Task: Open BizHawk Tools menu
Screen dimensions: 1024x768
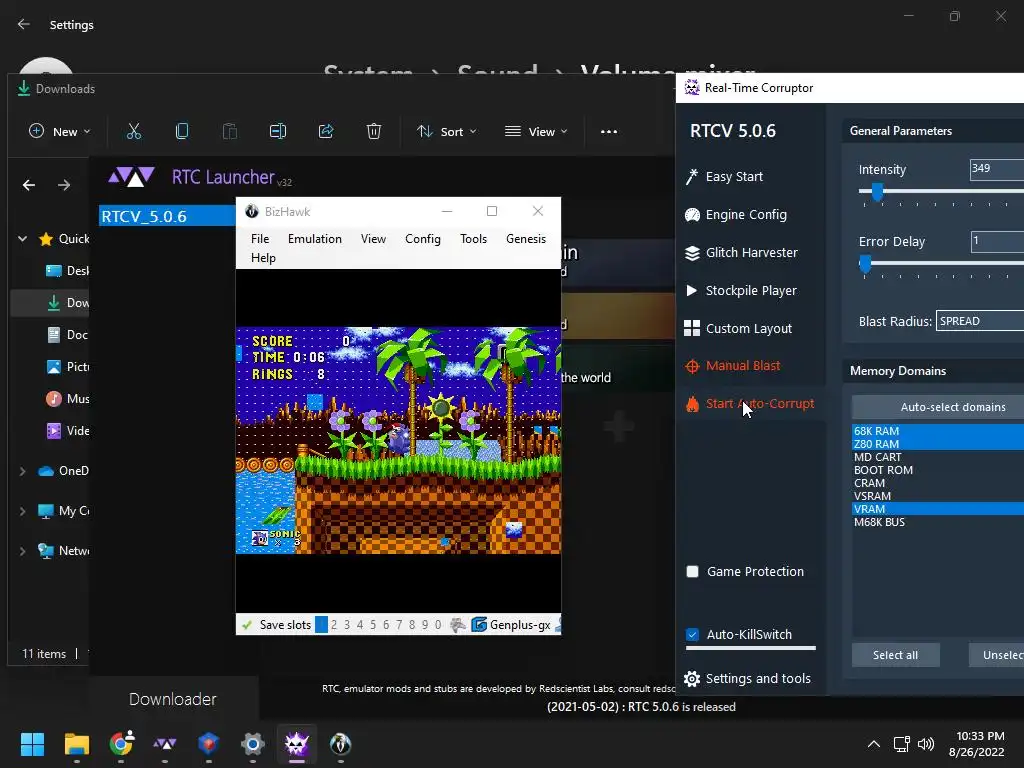Action: 473,239
